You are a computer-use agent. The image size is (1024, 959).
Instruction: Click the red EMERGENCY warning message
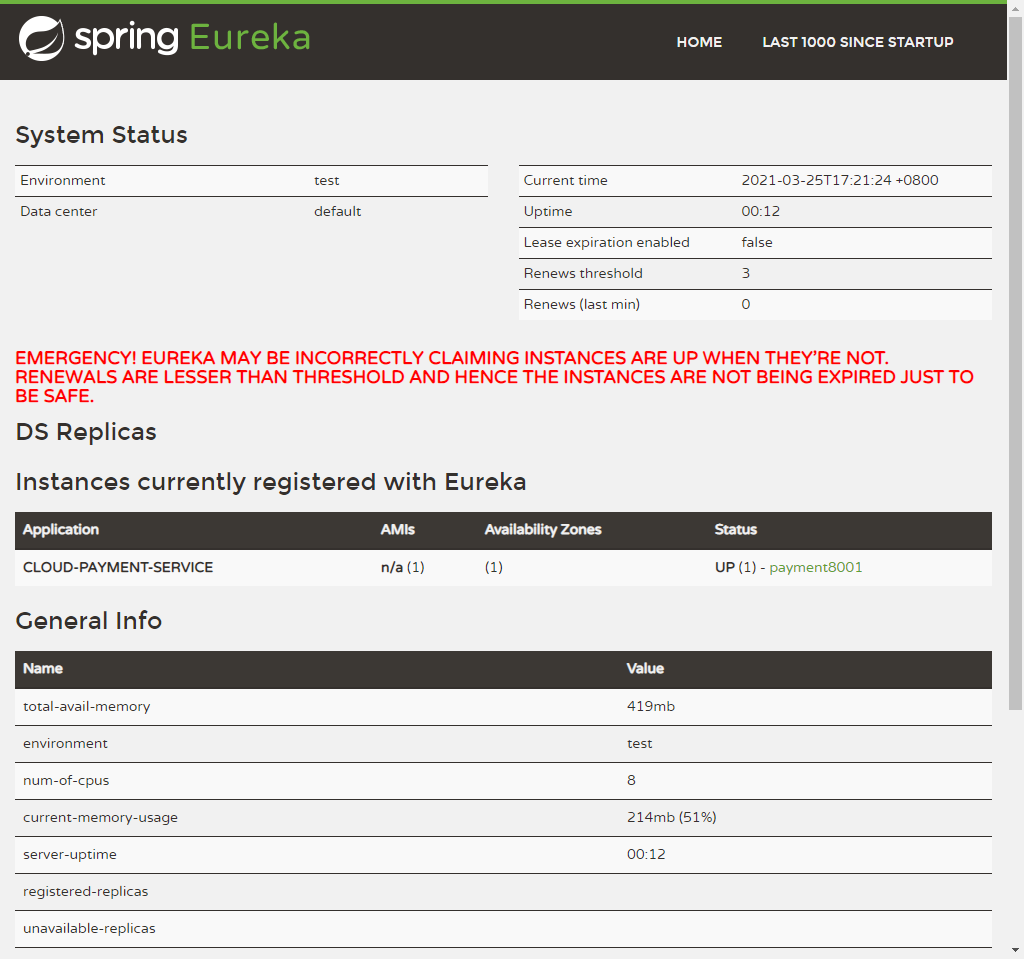(x=494, y=377)
